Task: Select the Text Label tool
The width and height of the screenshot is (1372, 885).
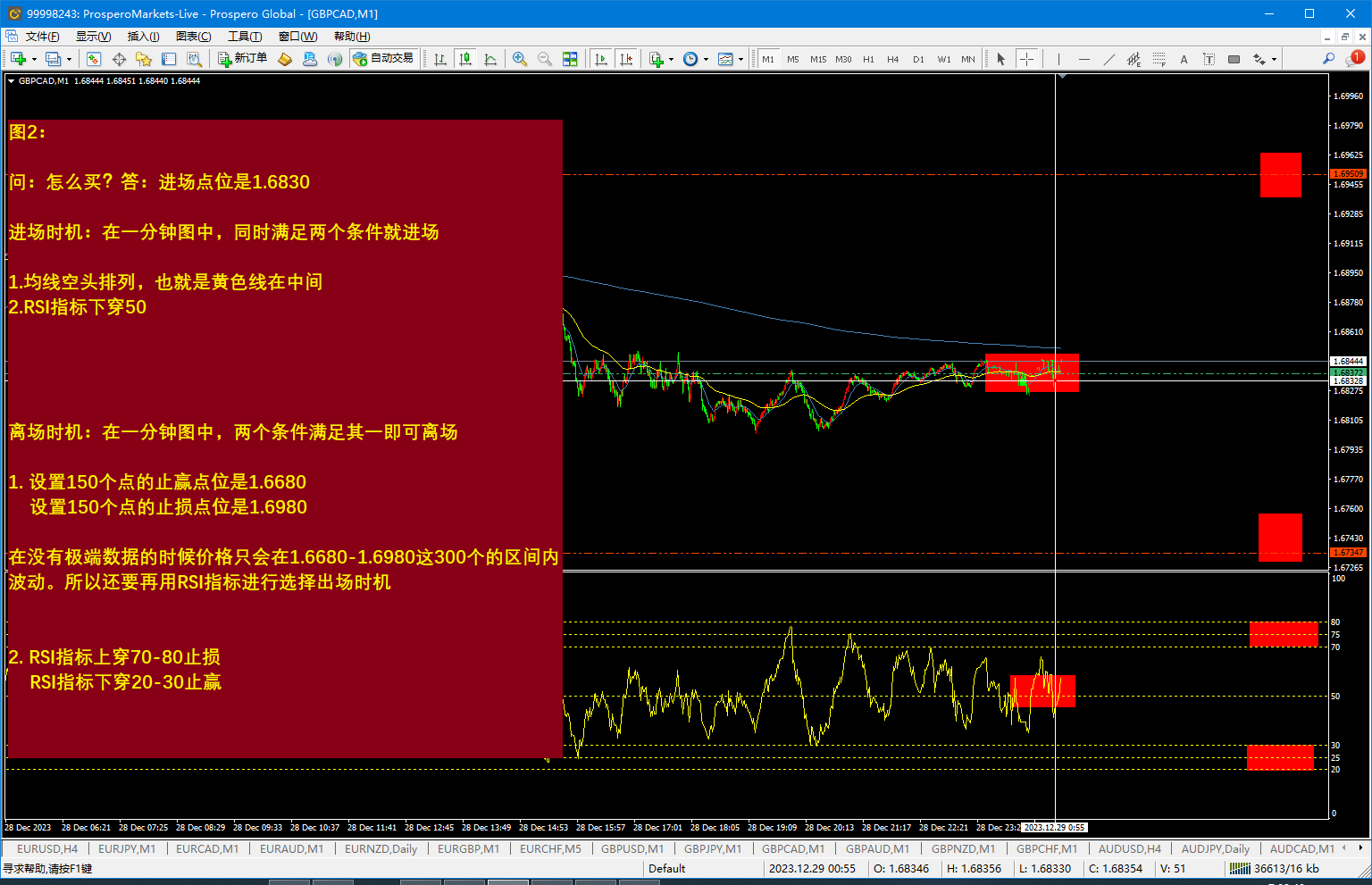Action: [x=1209, y=59]
